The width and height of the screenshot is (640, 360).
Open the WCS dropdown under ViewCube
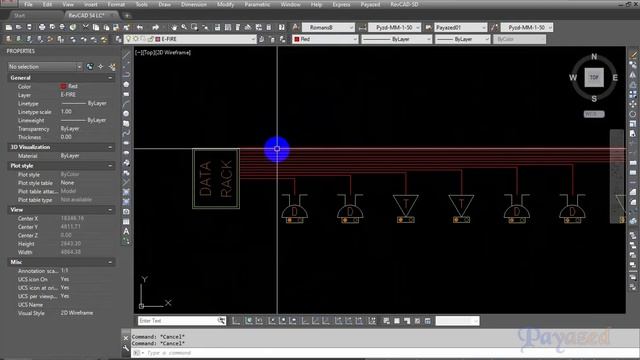pyautogui.click(x=594, y=114)
